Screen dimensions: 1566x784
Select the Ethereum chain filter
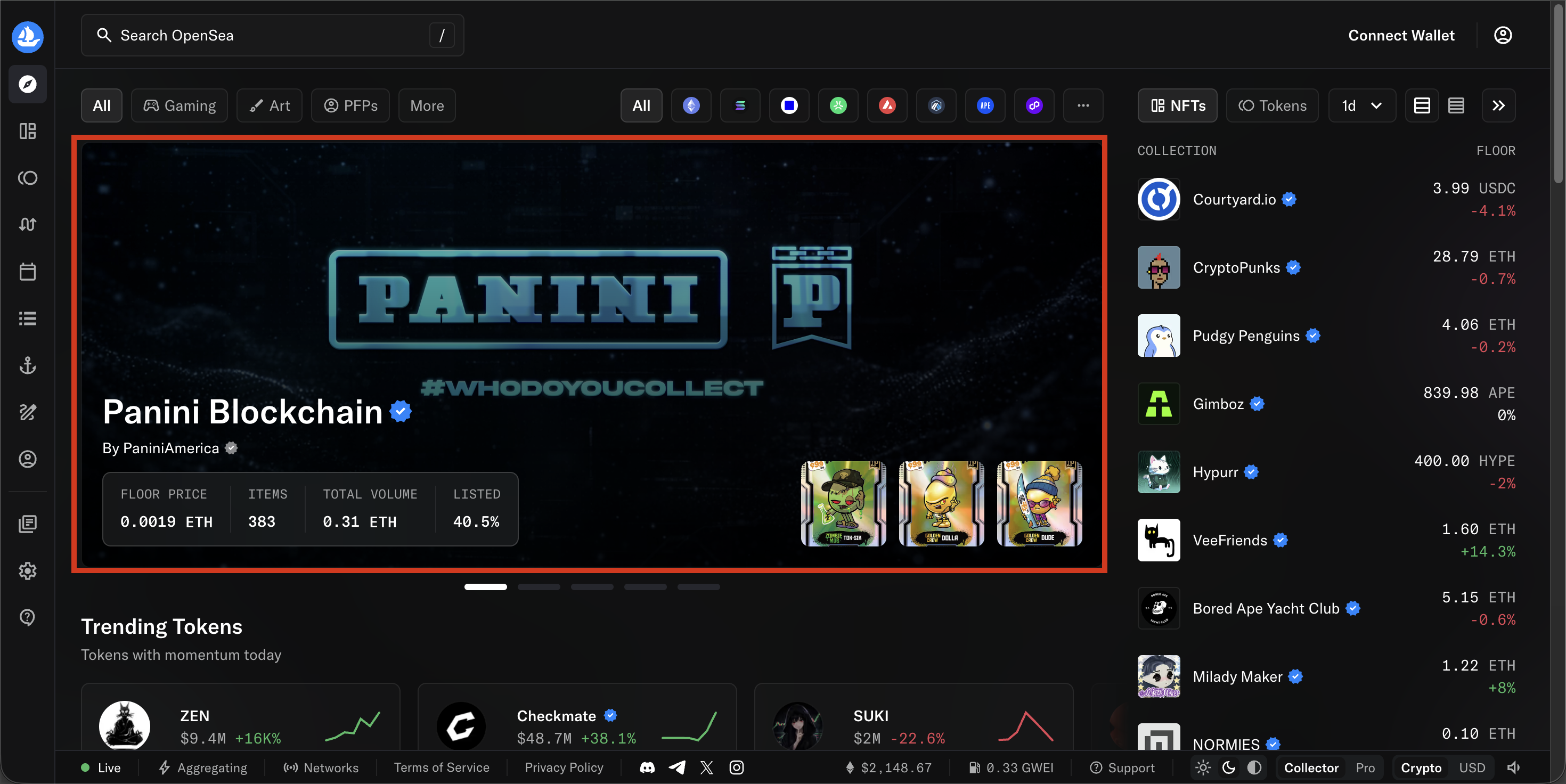[x=691, y=105]
